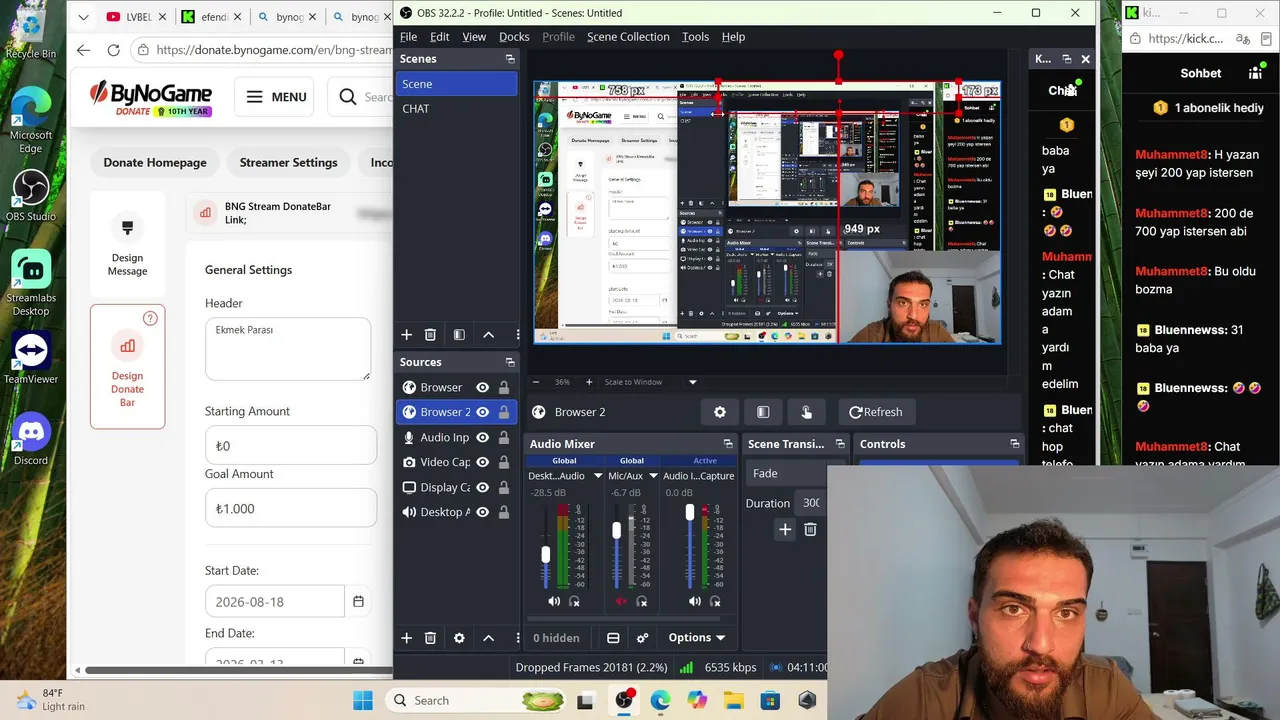Open Discord desktop shortcut
This screenshot has height=720, width=1280.
31,440
